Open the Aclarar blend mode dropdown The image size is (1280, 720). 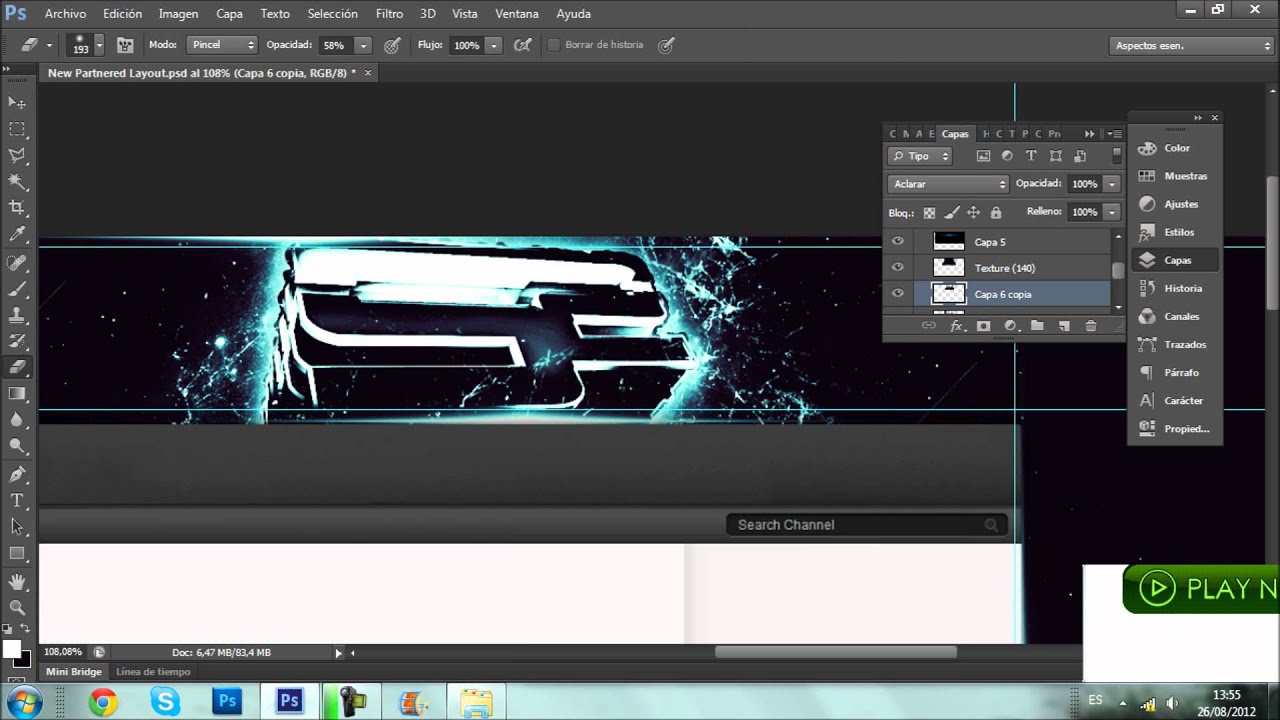(948, 184)
